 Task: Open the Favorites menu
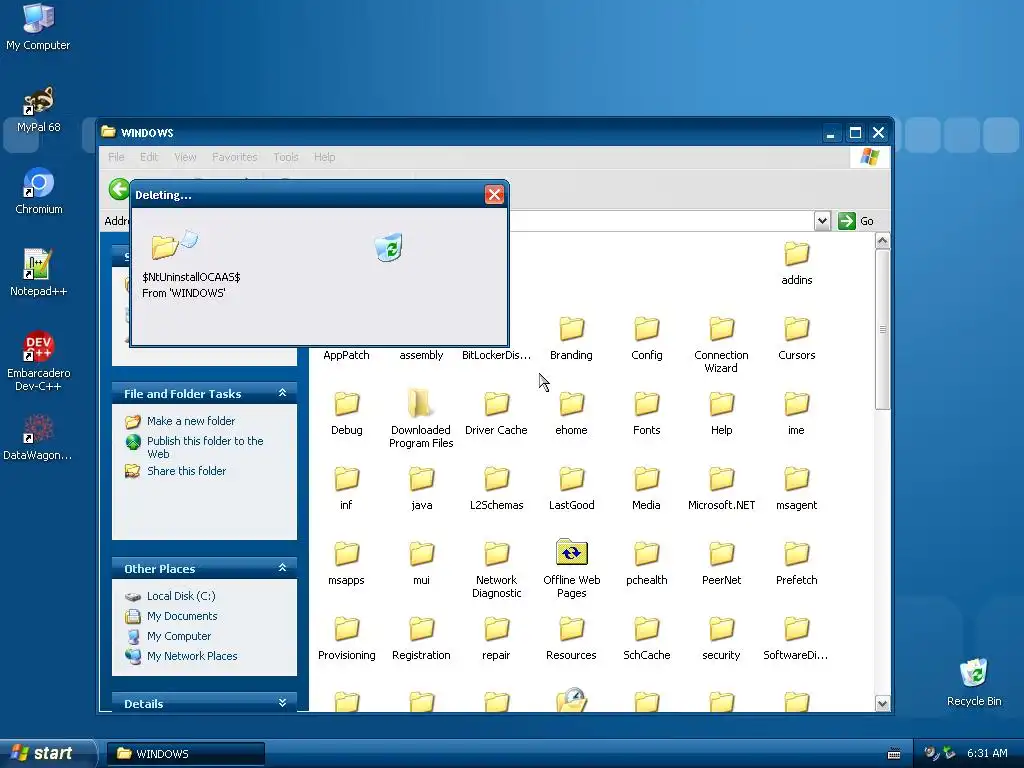pyautogui.click(x=234, y=157)
